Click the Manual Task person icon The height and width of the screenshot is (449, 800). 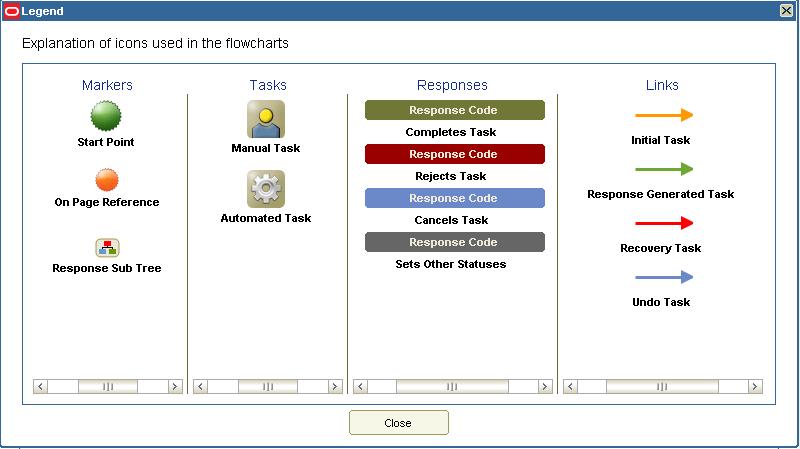(x=266, y=119)
